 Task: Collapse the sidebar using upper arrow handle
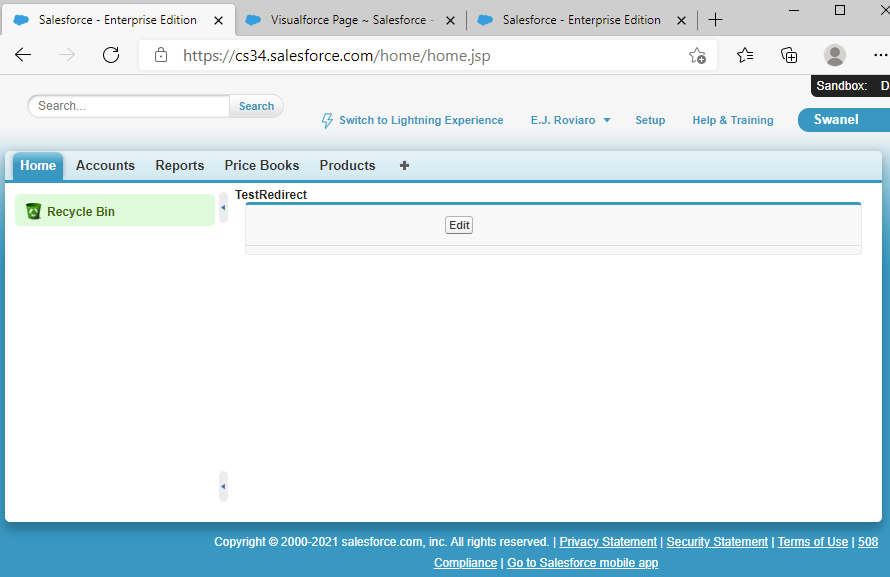223,208
